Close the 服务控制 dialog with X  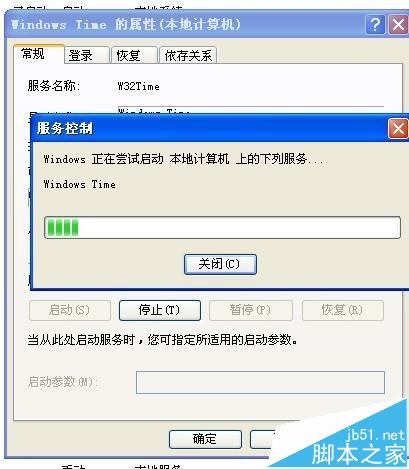[398, 129]
